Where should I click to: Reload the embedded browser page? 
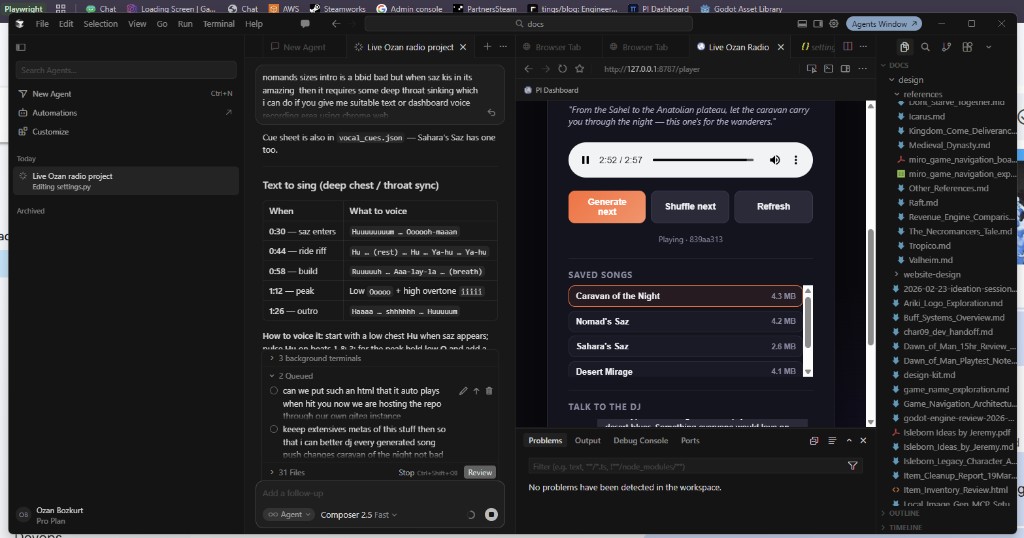pyautogui.click(x=562, y=69)
